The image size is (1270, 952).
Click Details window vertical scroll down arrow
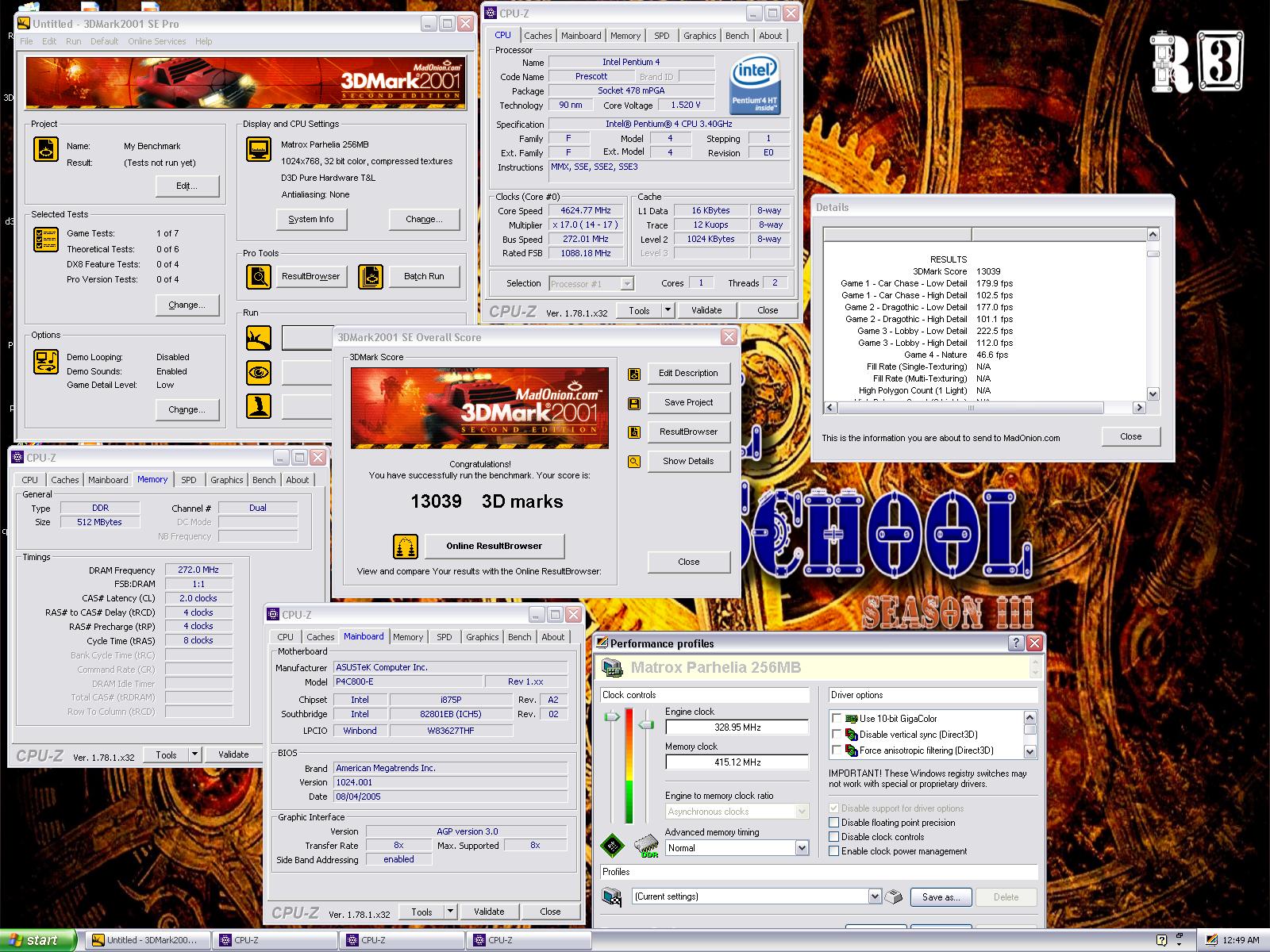(x=1153, y=393)
